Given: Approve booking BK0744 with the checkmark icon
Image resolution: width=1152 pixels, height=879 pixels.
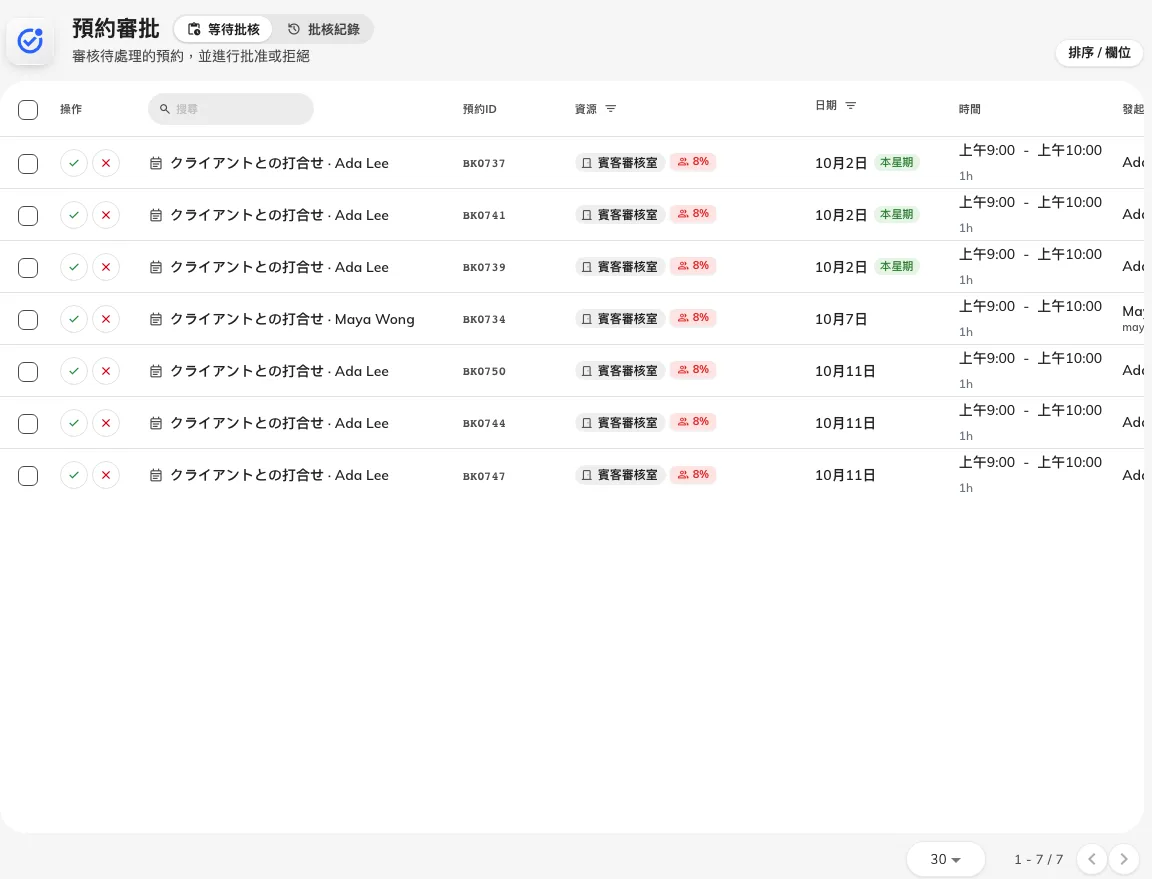Looking at the screenshot, I should [73, 423].
